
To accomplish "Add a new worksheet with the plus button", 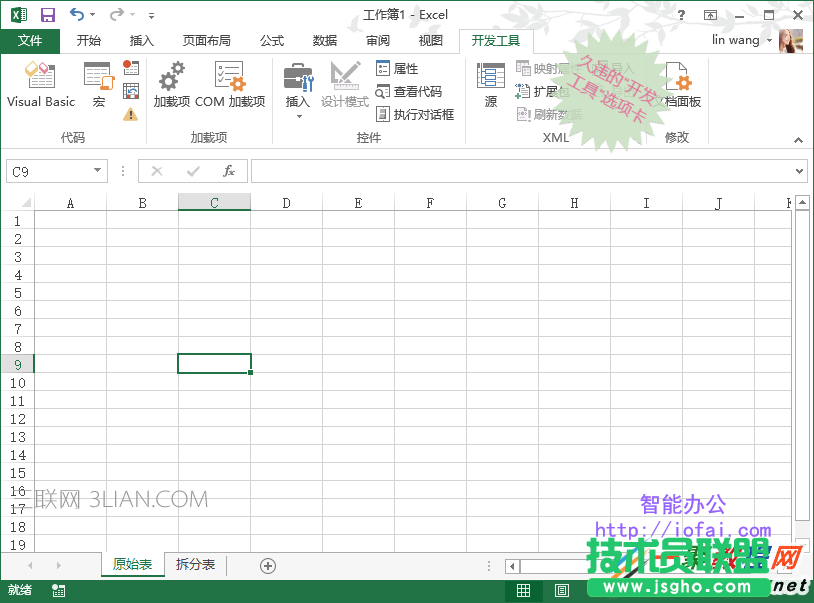I will pos(267,564).
